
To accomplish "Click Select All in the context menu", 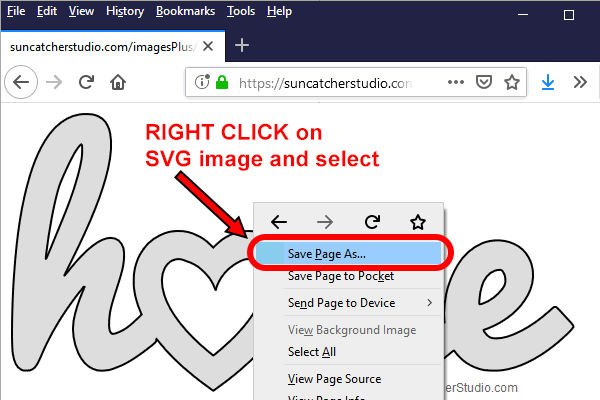I will click(x=312, y=352).
